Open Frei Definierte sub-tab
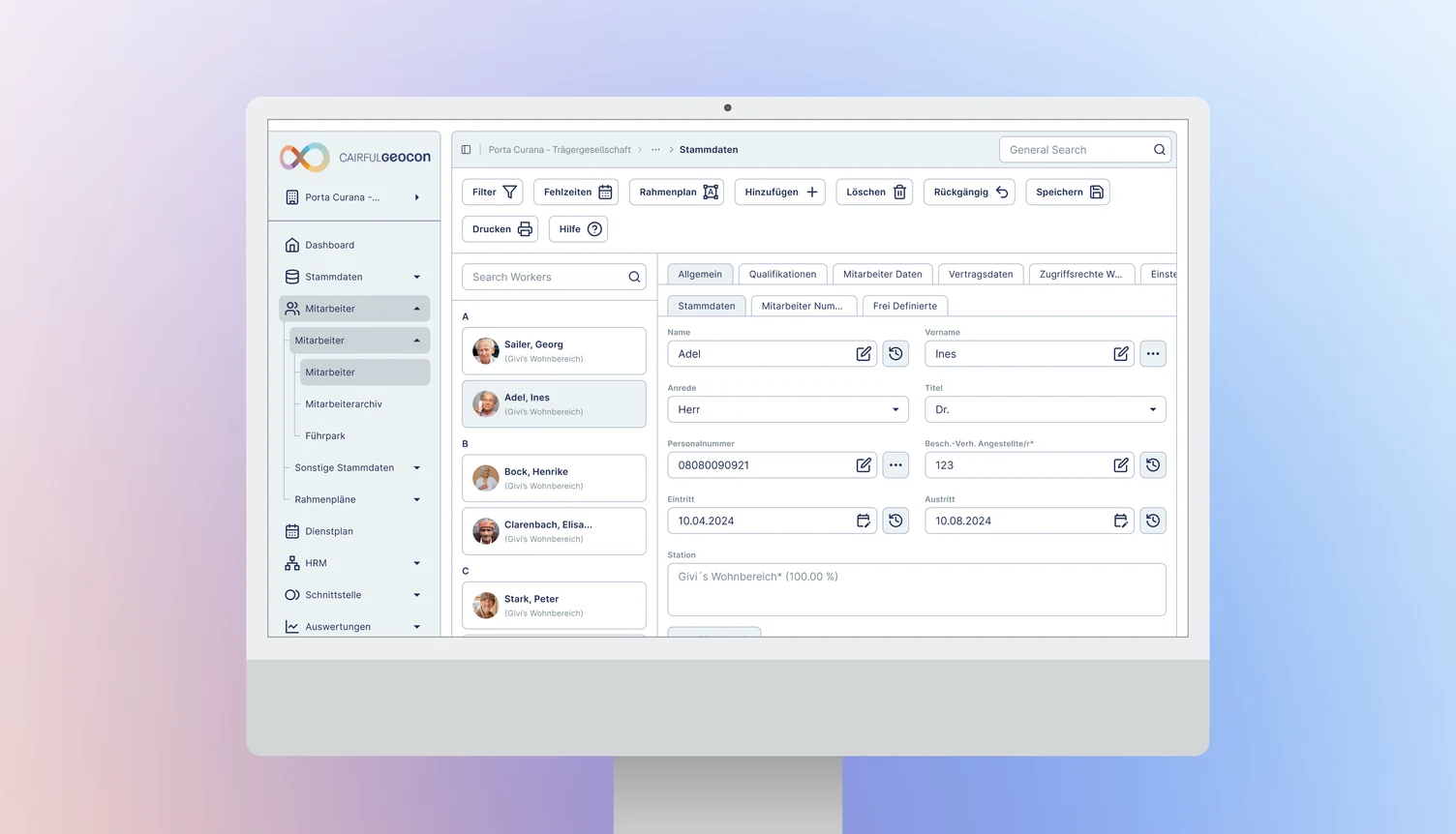 (904, 306)
